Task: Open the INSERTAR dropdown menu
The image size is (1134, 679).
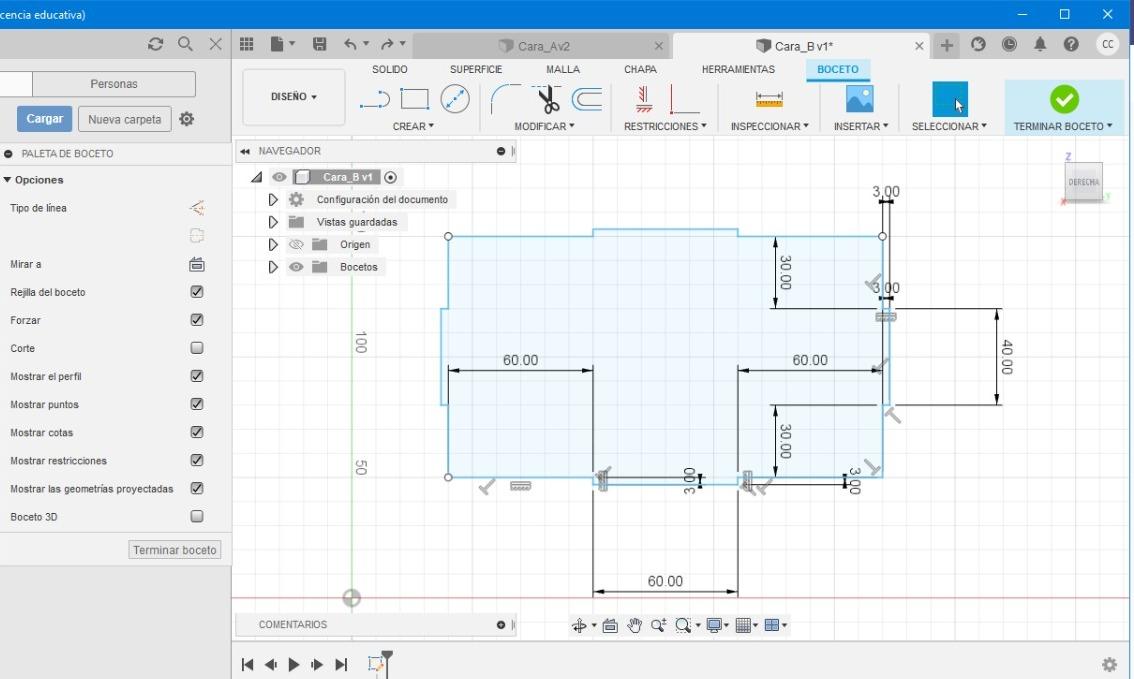Action: coord(861,126)
